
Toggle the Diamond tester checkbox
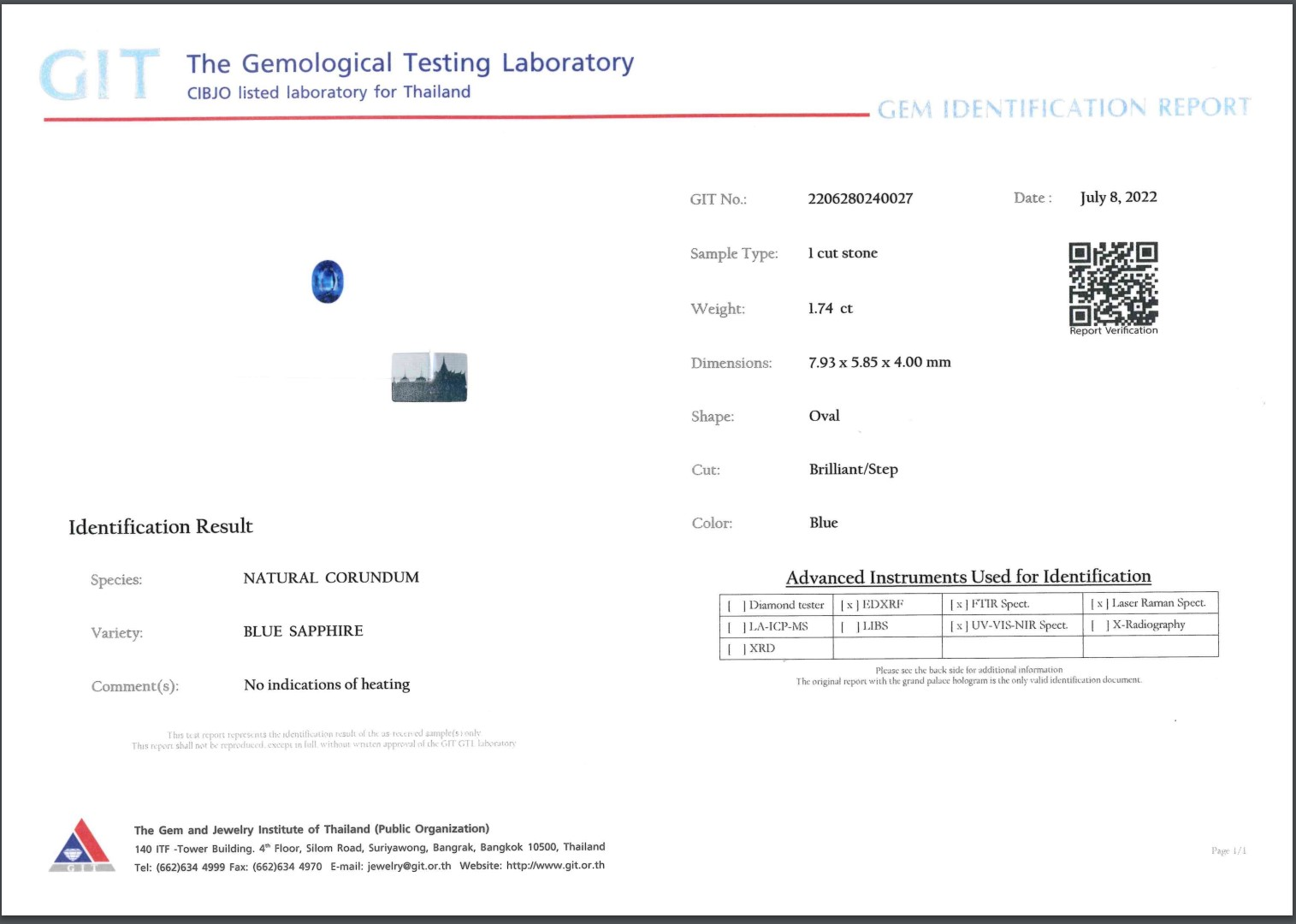pyautogui.click(x=736, y=606)
